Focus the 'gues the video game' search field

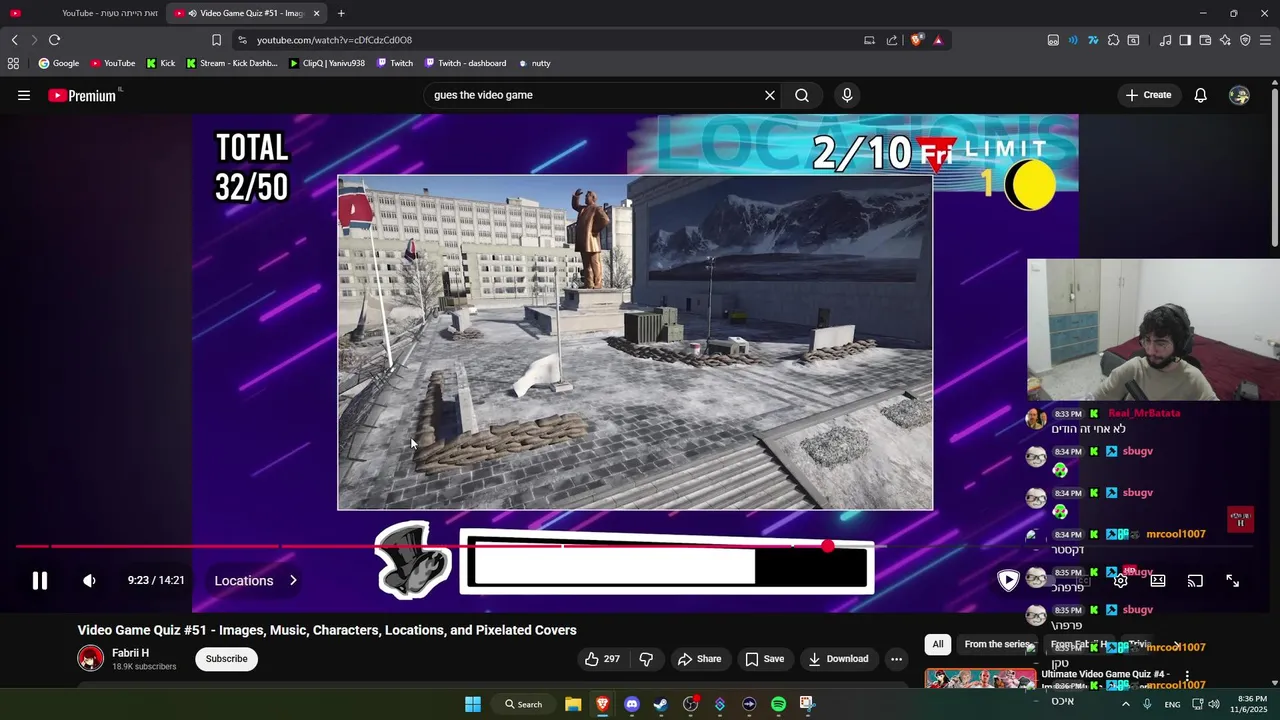[x=595, y=95]
